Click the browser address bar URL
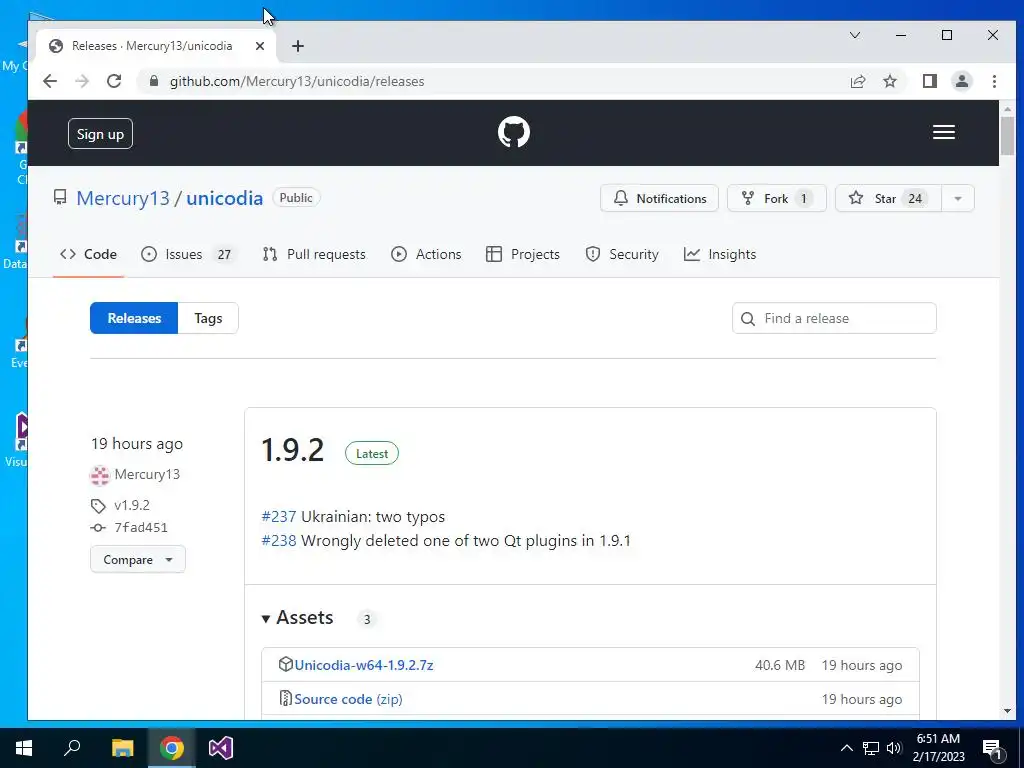This screenshot has width=1024, height=768. pos(297,82)
